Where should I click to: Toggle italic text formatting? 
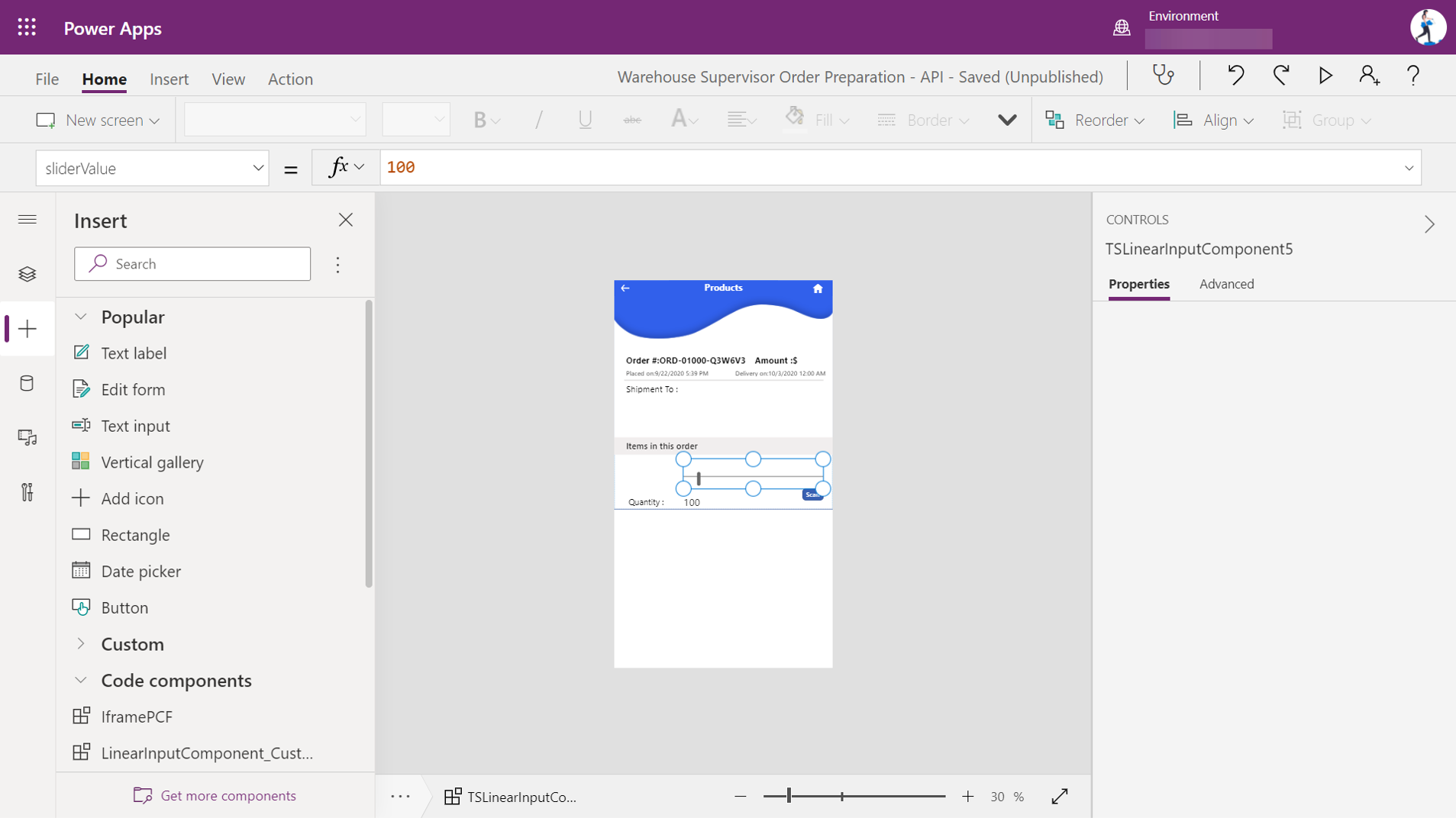tap(538, 119)
